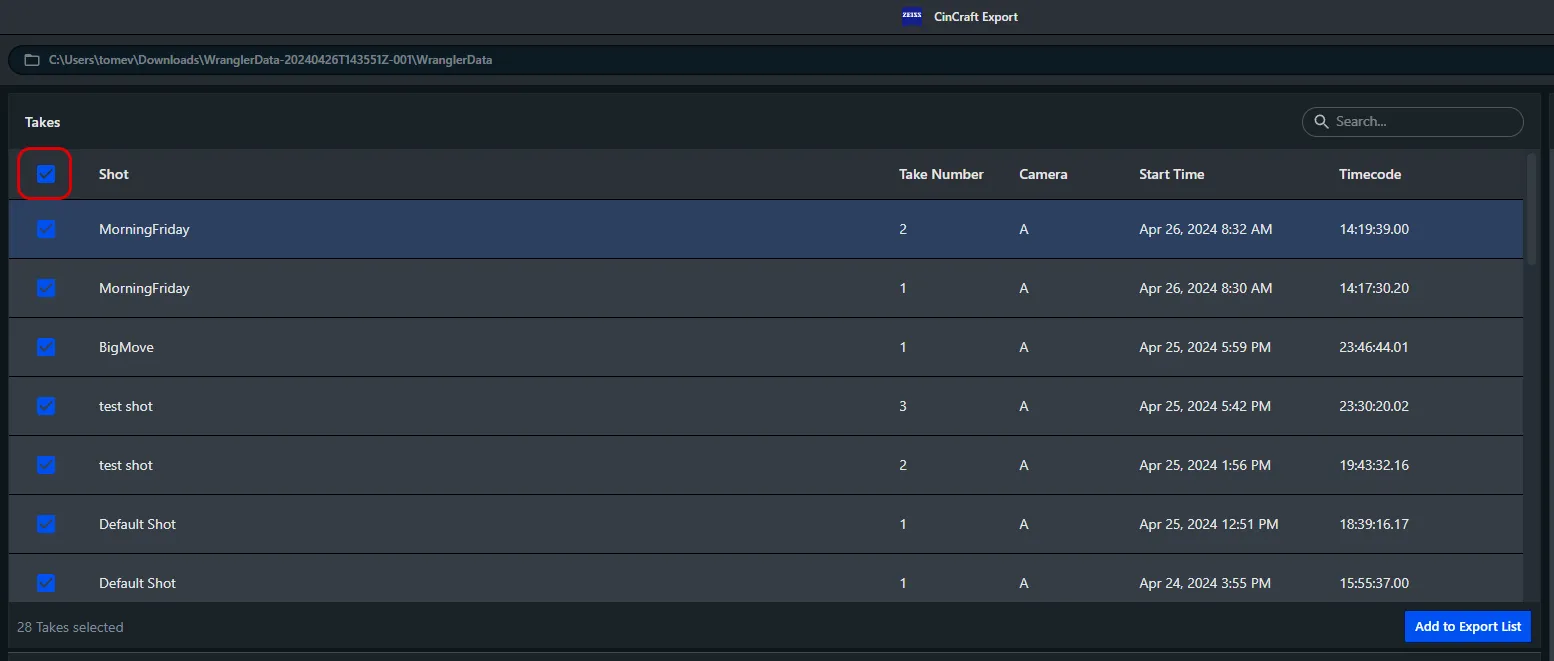Screen dimensions: 1554x661
Task: Click the magnifier icon in the search box
Action: [x=1321, y=122]
